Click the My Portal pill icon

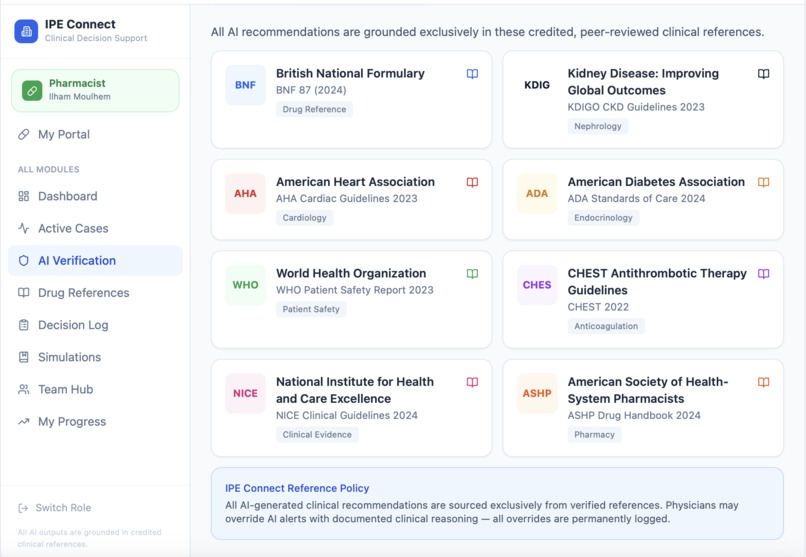[x=24, y=135]
